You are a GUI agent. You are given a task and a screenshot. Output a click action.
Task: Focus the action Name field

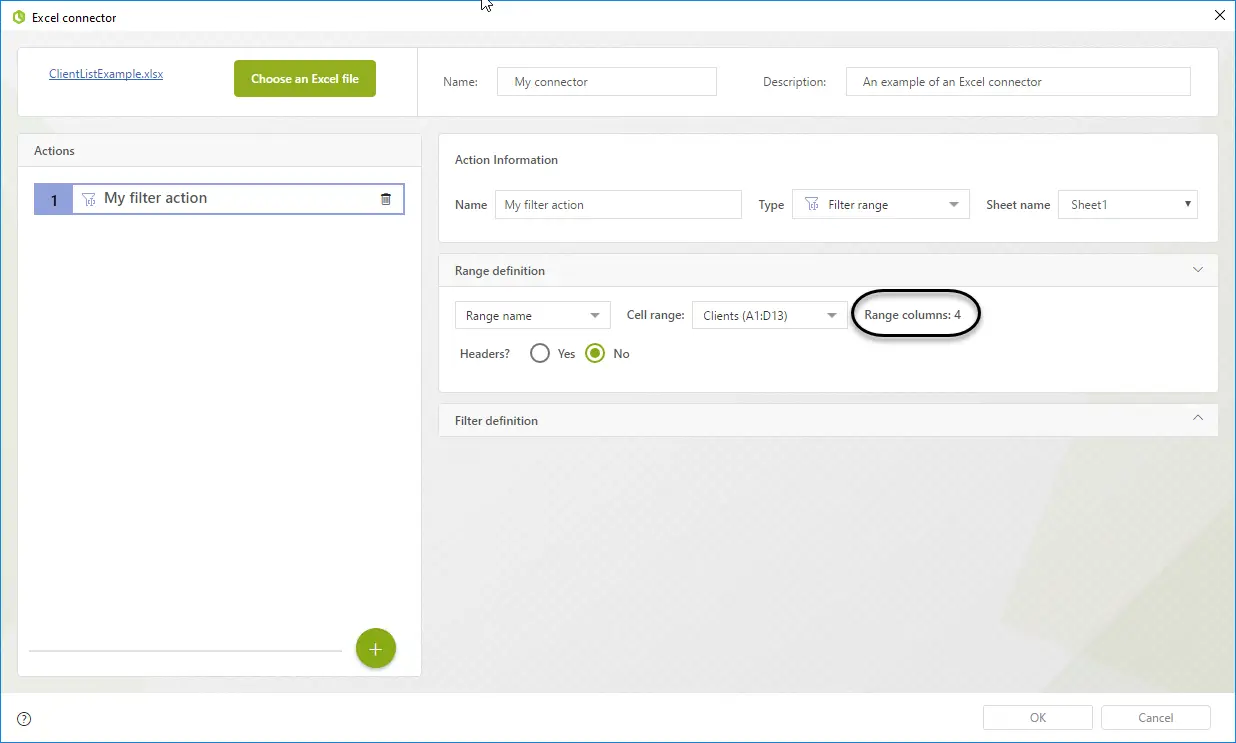(618, 205)
